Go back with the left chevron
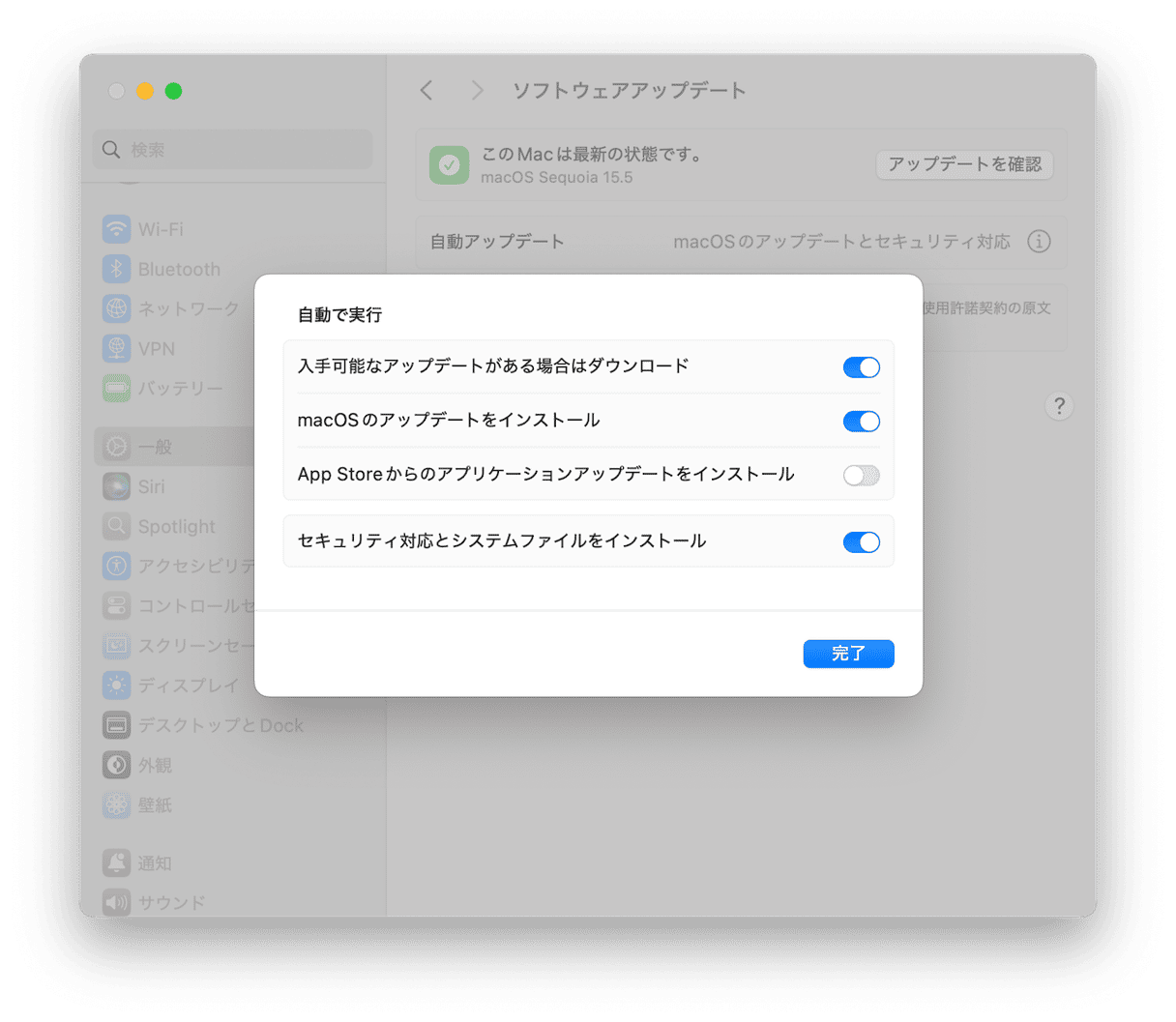This screenshot has width=1176, height=1022. (426, 91)
